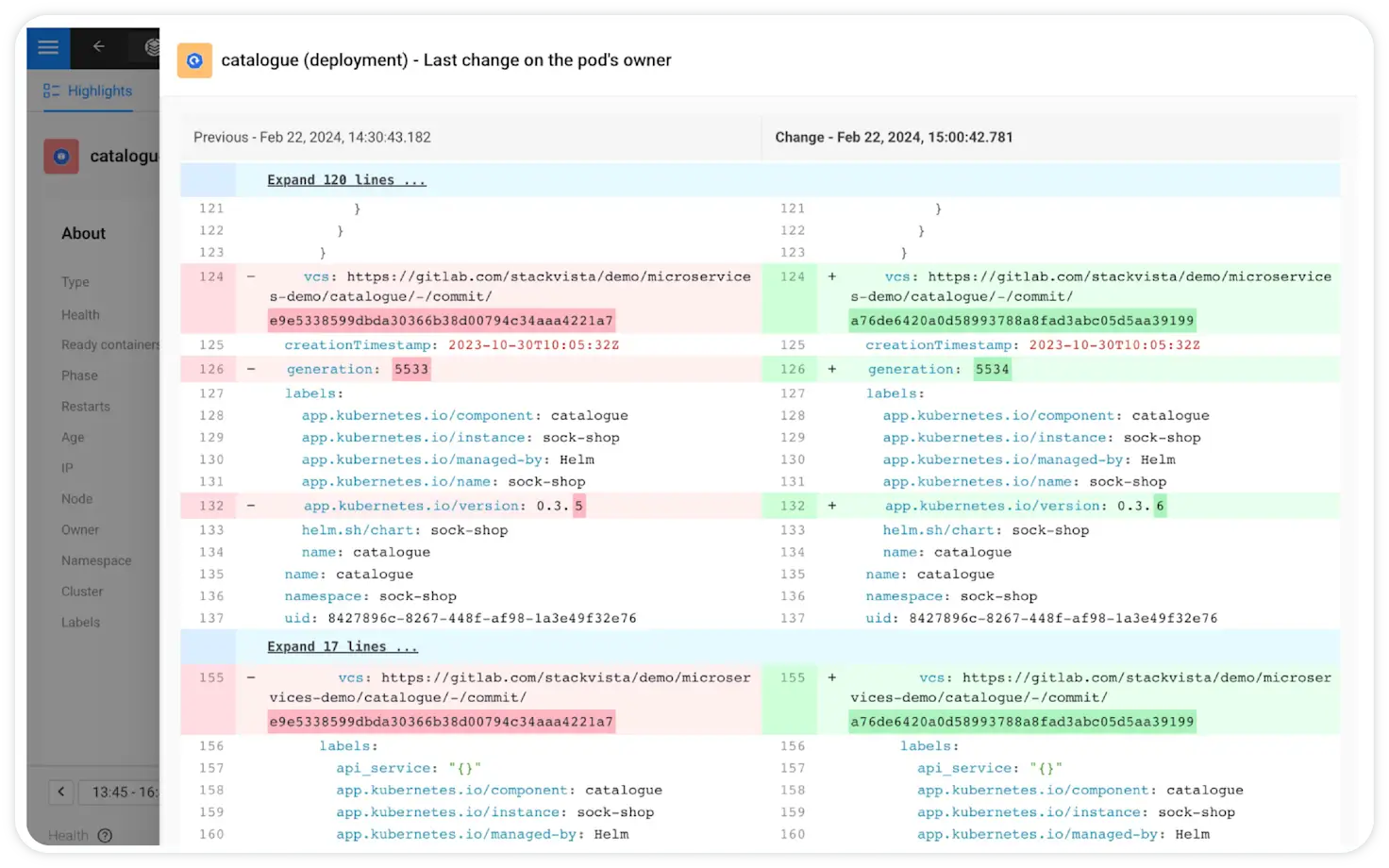Open the Health help question mark icon
This screenshot has width=1389, height=868.
(x=104, y=836)
